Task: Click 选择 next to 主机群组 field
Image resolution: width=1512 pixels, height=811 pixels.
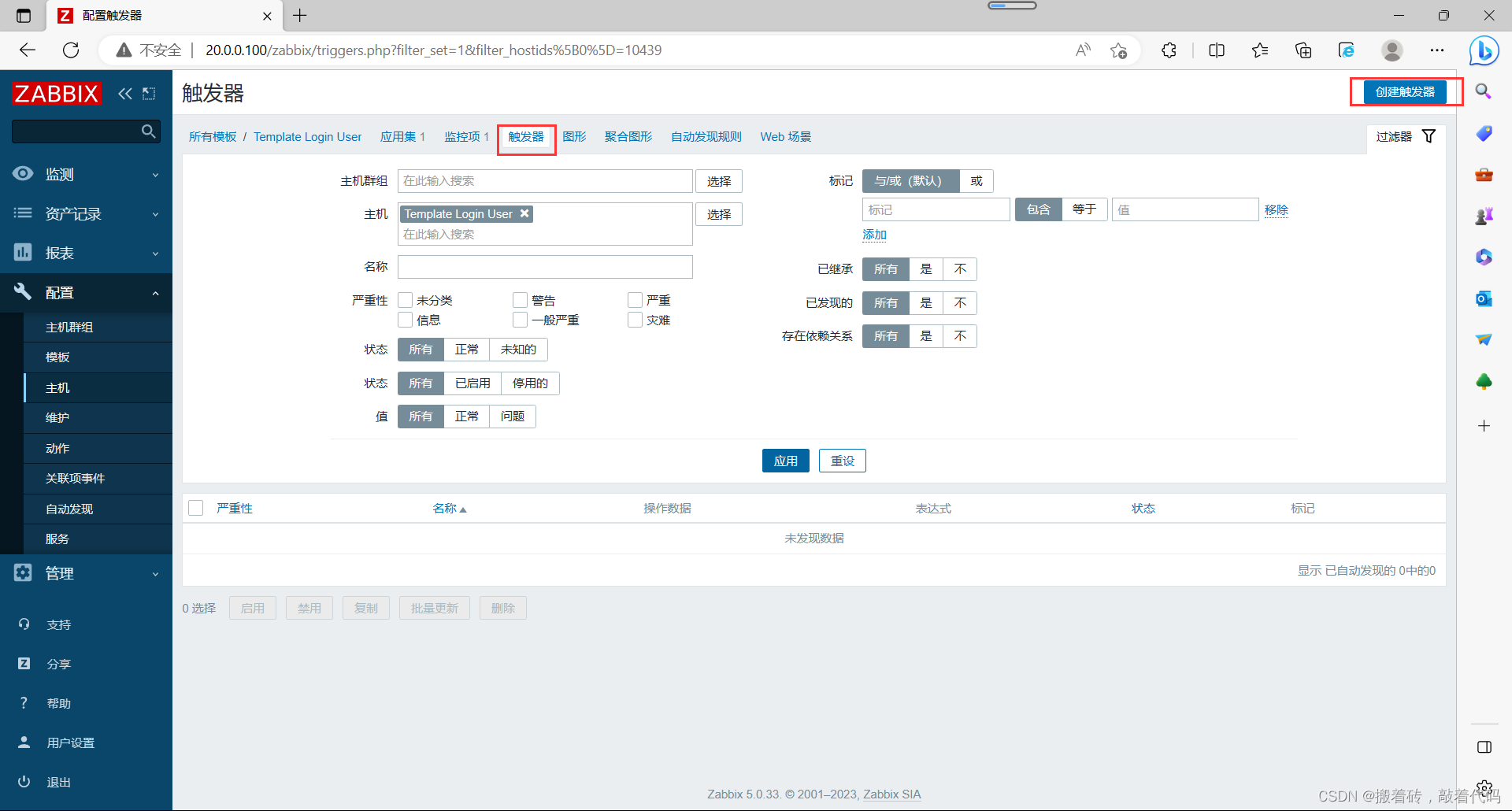Action: tap(718, 181)
